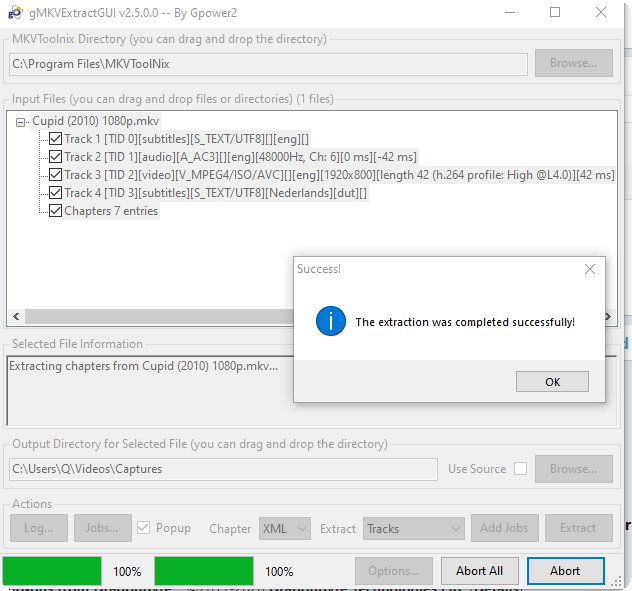Viewport: 632px width, 591px height.
Task: Toggle Track 3 video checkbox
Action: click(56, 175)
